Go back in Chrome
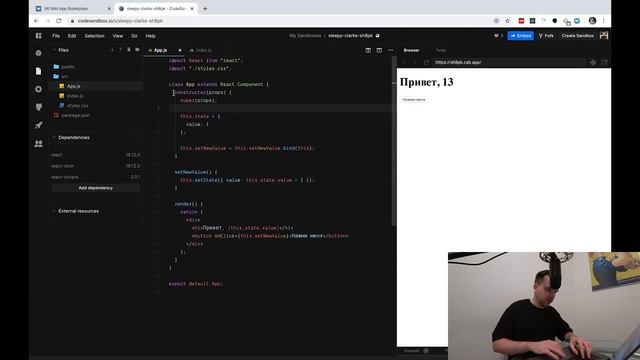 [36, 21]
